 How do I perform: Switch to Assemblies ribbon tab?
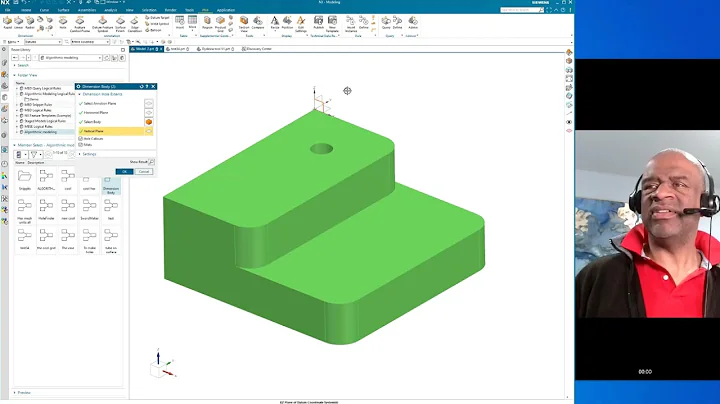[x=86, y=10]
